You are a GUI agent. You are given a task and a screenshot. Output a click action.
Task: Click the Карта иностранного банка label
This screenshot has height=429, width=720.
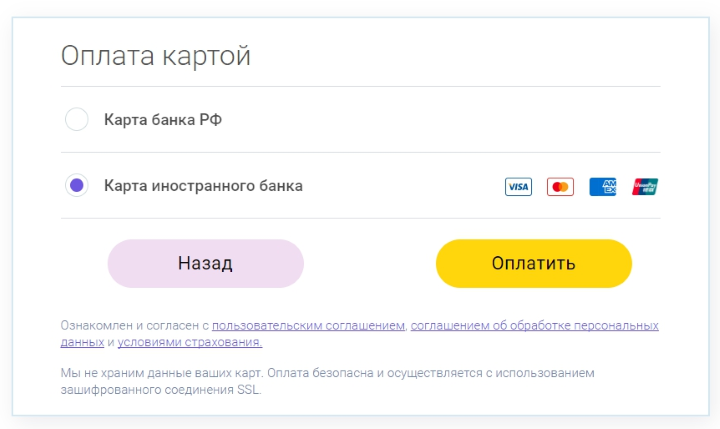click(203, 186)
